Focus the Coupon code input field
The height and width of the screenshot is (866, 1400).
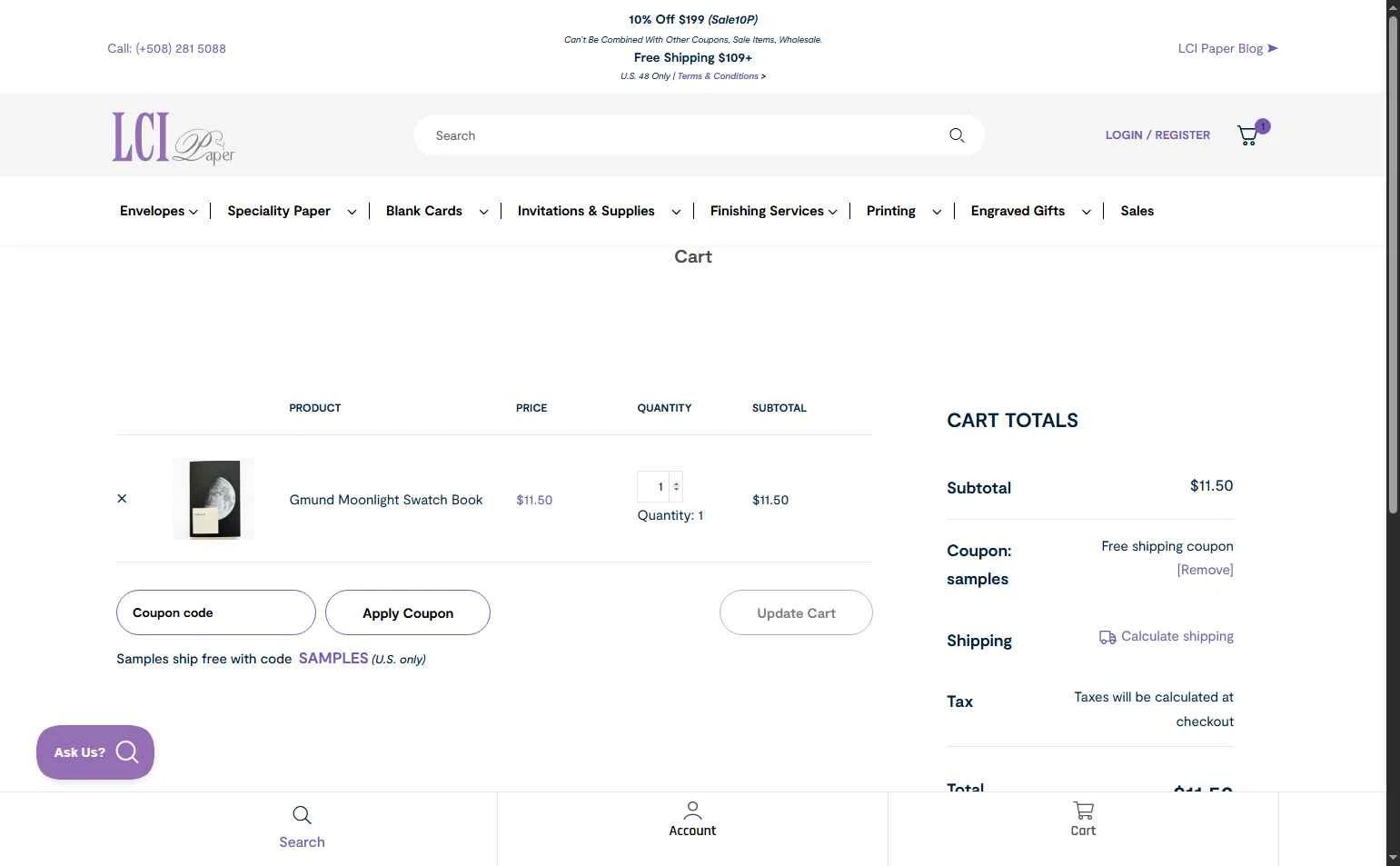pyautogui.click(x=216, y=612)
